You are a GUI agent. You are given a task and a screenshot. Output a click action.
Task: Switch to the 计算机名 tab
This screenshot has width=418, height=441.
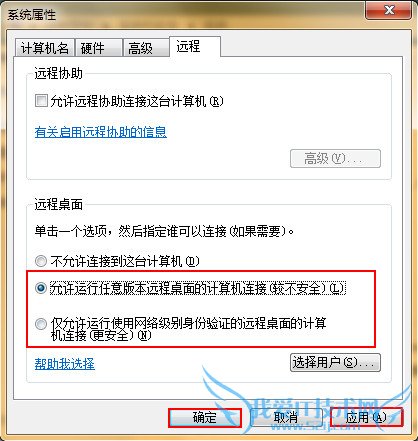(45, 48)
